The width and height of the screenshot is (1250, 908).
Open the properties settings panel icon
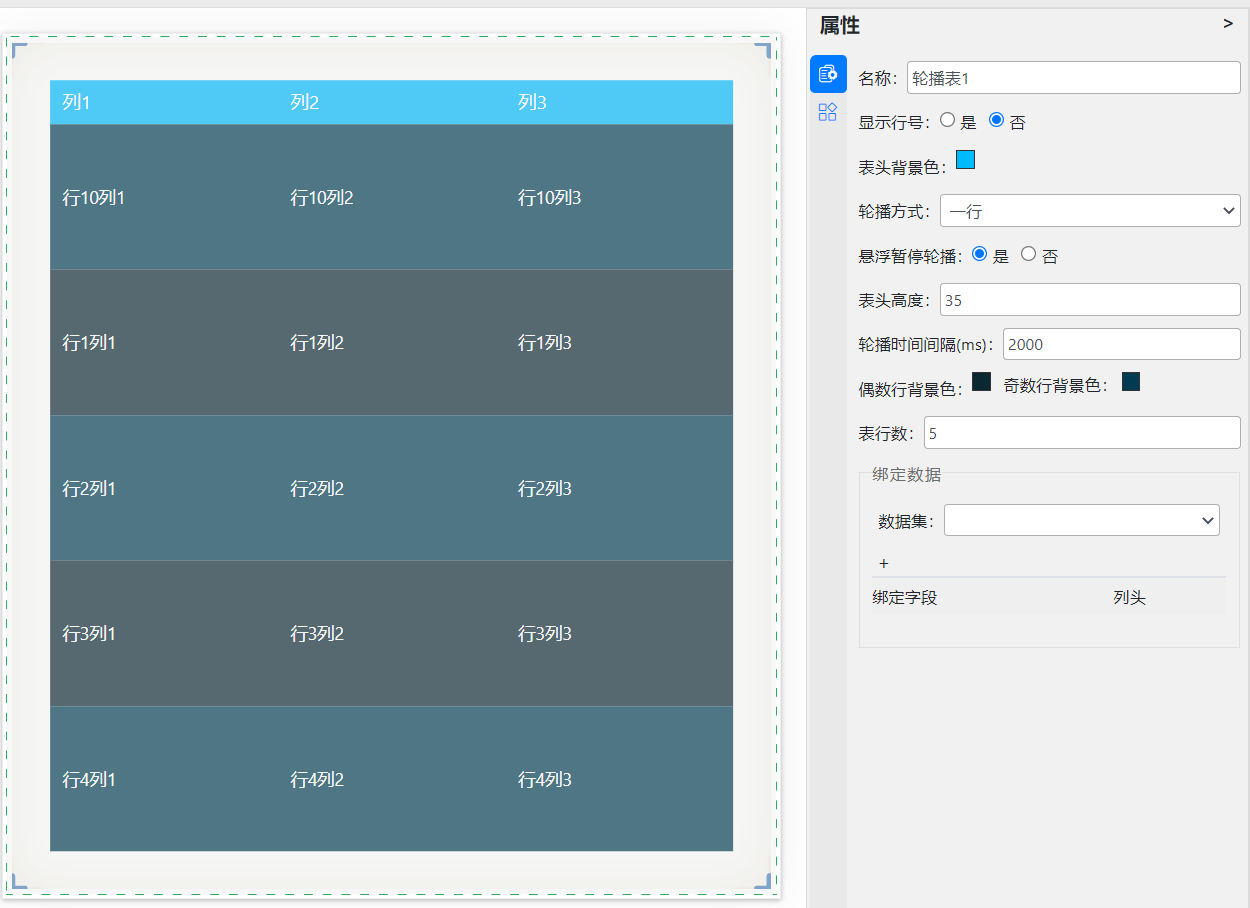click(x=828, y=74)
